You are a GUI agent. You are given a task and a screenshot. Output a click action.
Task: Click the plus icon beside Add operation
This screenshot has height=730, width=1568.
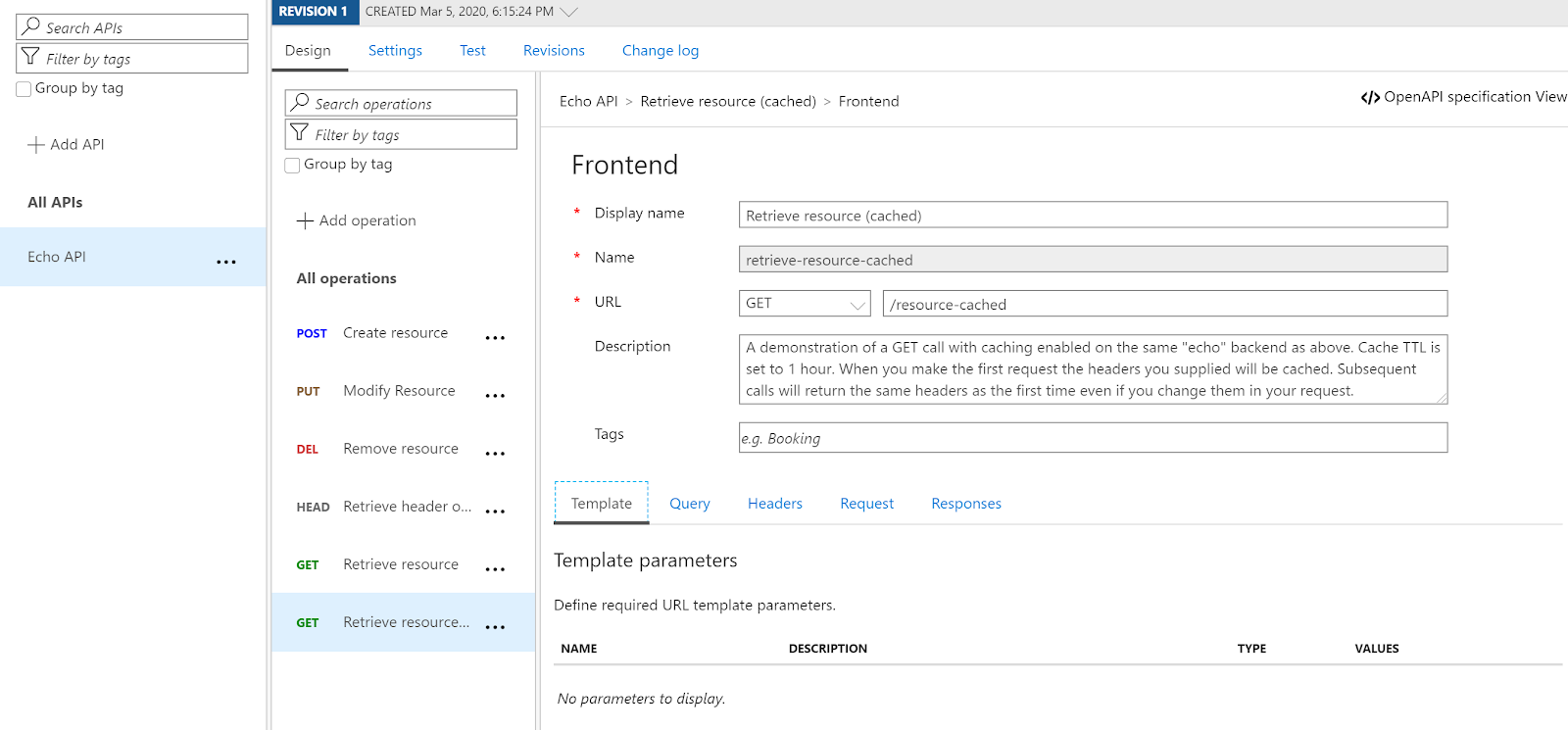305,221
